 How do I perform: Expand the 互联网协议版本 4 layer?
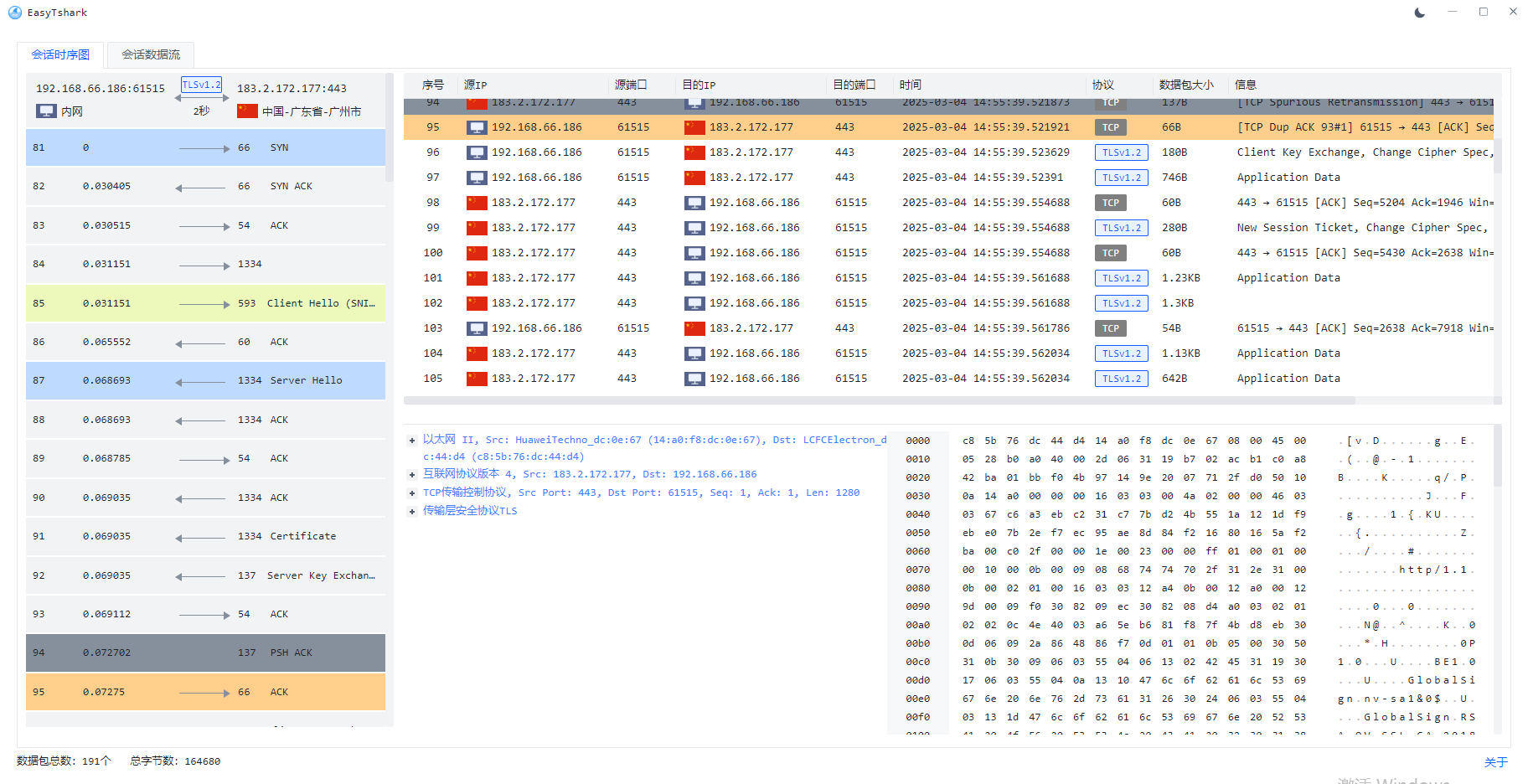(x=412, y=475)
